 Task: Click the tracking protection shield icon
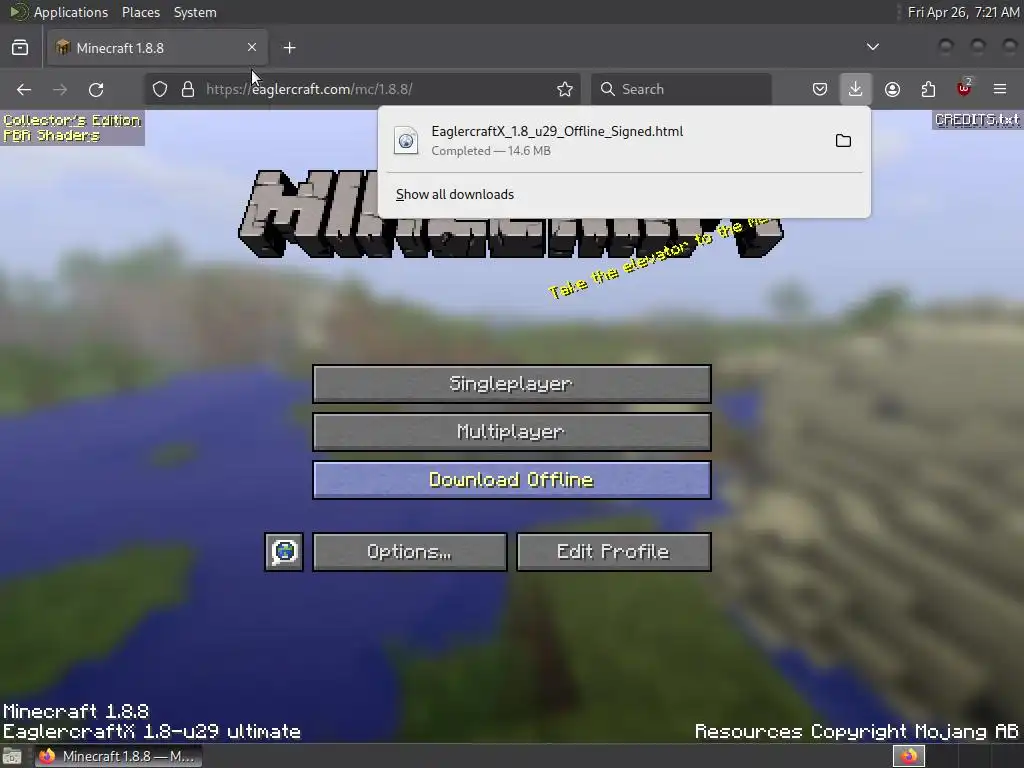[160, 89]
